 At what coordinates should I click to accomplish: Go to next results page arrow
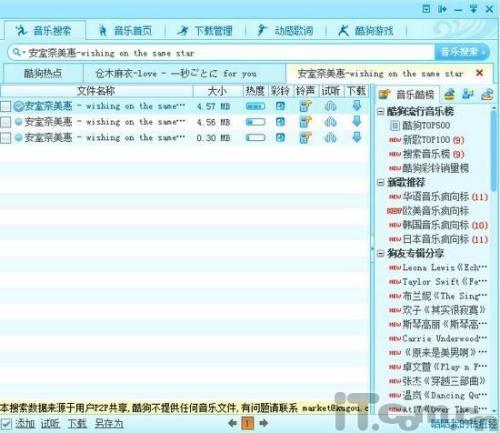(264, 423)
